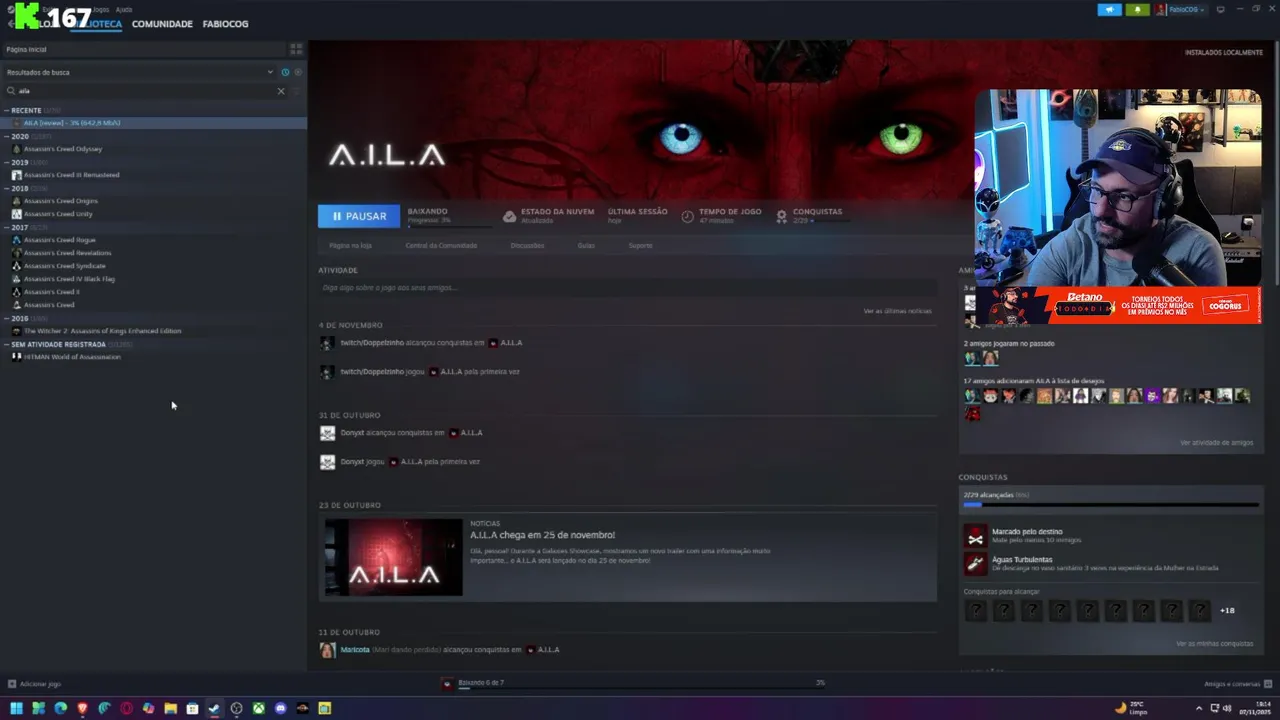Open the Guias tab
The image size is (1280, 720).
(x=586, y=245)
